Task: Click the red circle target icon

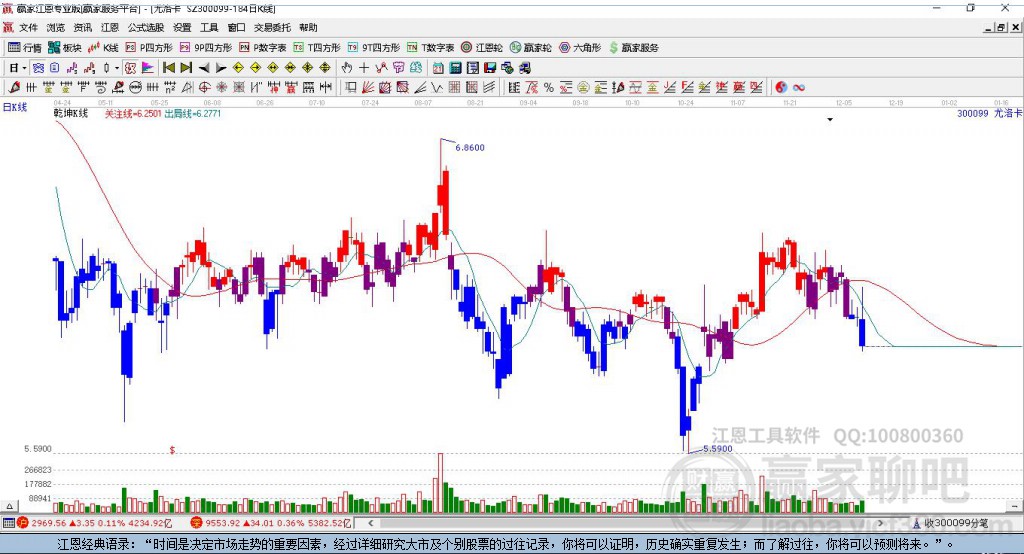Action: [204, 88]
